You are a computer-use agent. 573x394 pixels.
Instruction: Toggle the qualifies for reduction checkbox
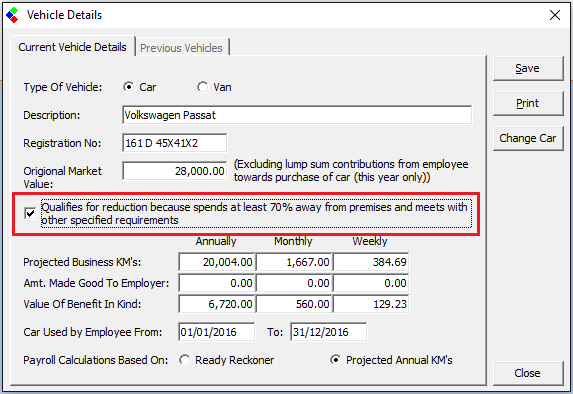coord(30,213)
